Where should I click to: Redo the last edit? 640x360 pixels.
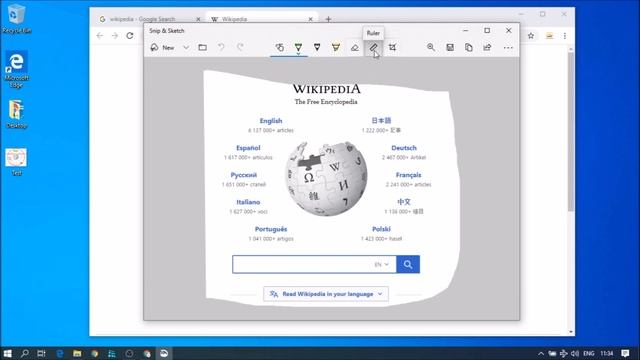[240, 47]
